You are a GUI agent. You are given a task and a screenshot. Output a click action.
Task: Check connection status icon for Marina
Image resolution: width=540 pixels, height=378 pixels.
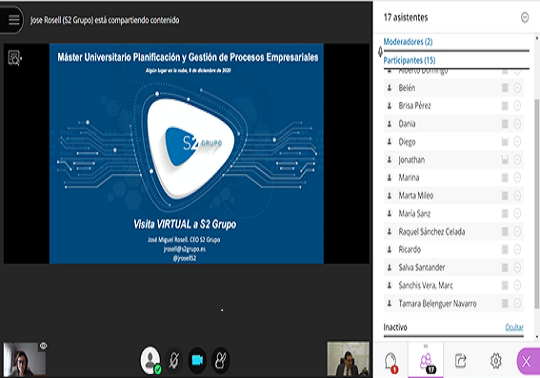point(505,178)
